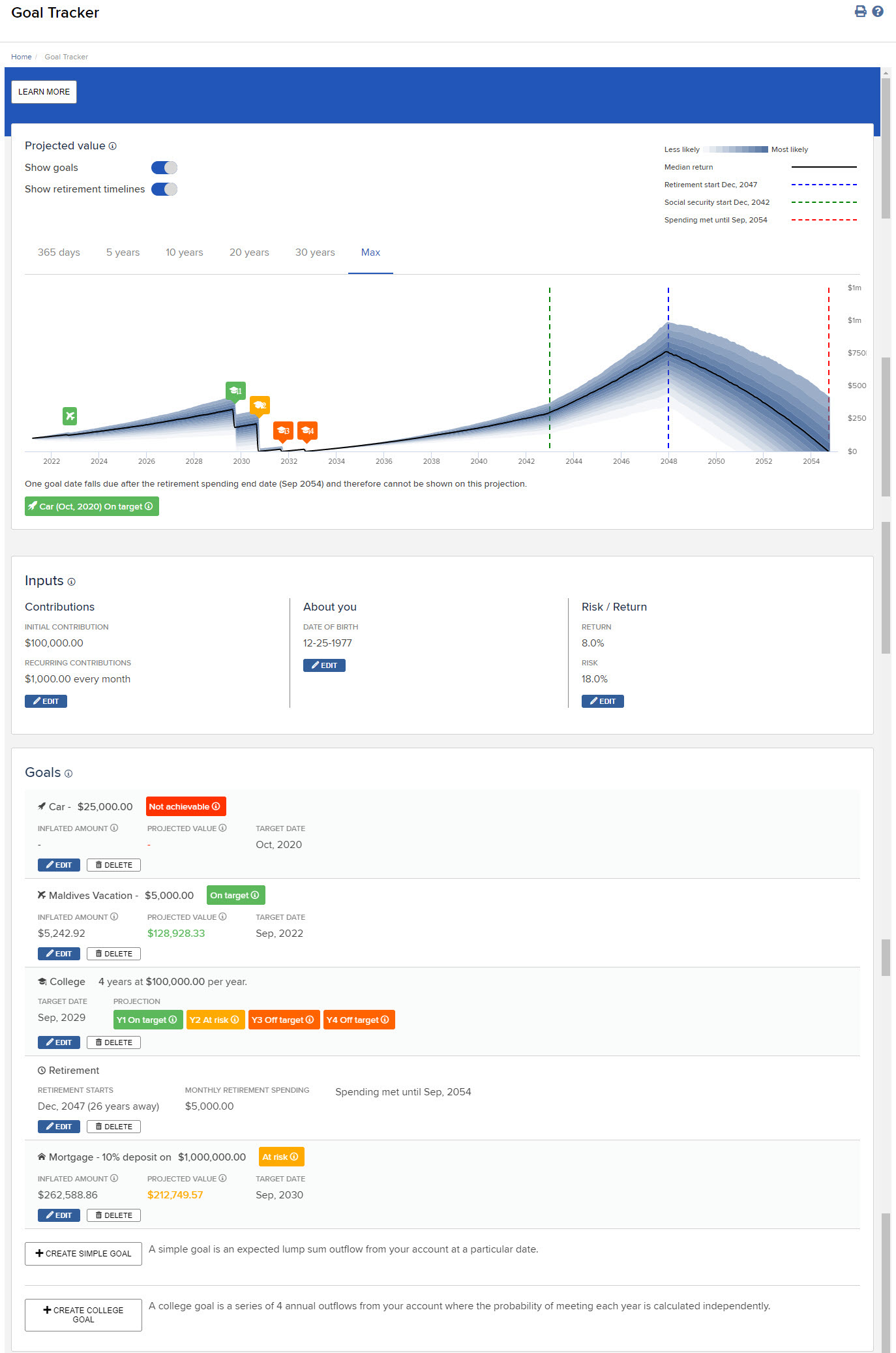This screenshot has height=1353, width=896.
Task: Click the Y3 Off target college badge
Action: point(284,1020)
